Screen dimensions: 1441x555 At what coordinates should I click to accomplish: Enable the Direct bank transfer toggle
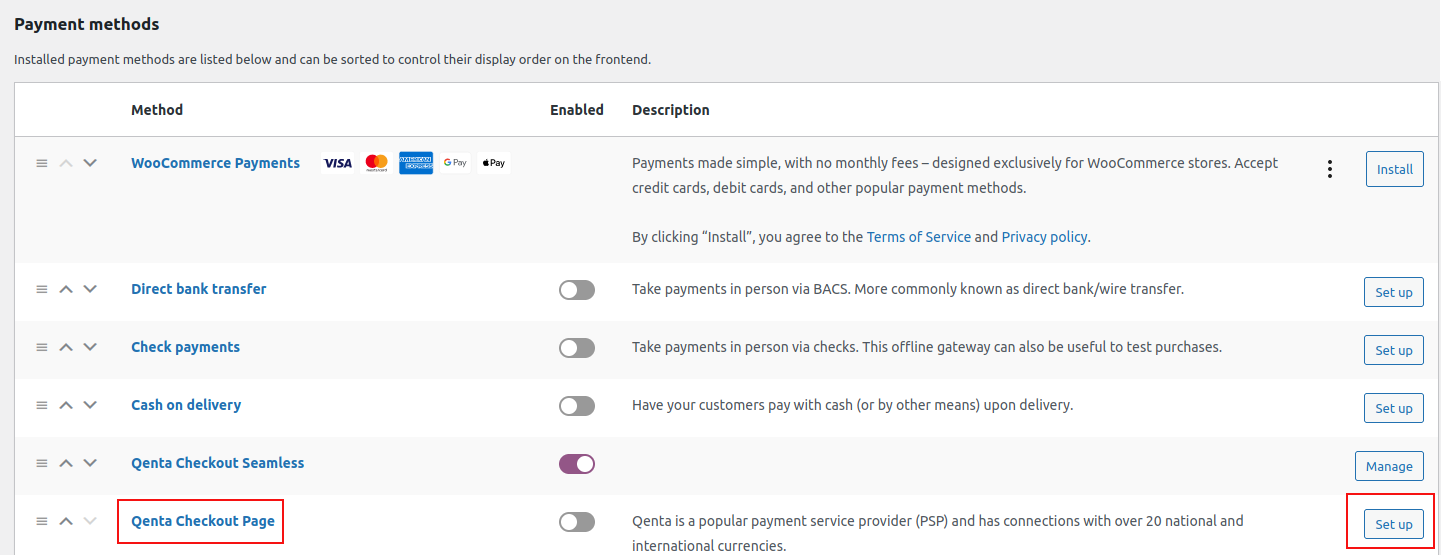[x=577, y=290]
